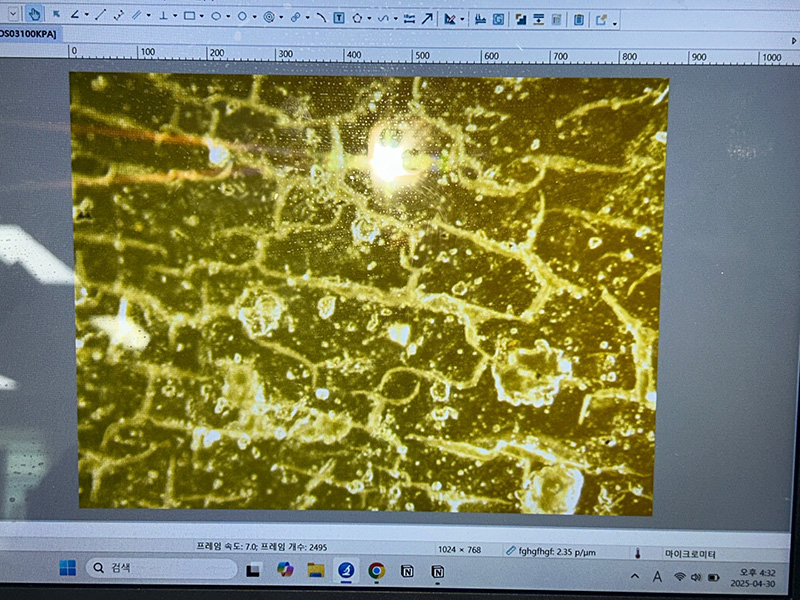Select the rectangle measurement tool
The height and width of the screenshot is (600, 800).
[x=188, y=16]
